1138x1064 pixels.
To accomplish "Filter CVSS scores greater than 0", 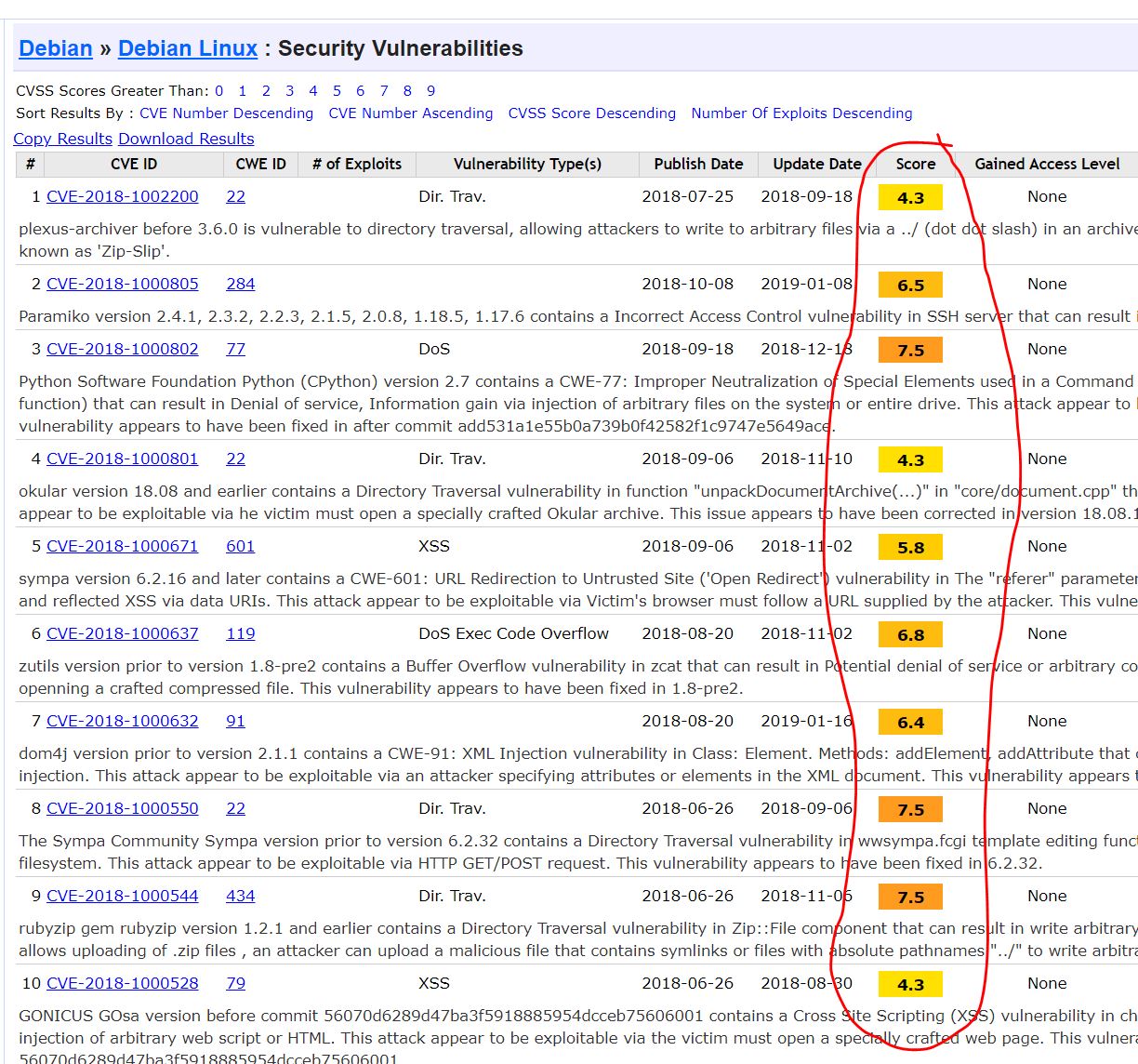I will tap(219, 90).
